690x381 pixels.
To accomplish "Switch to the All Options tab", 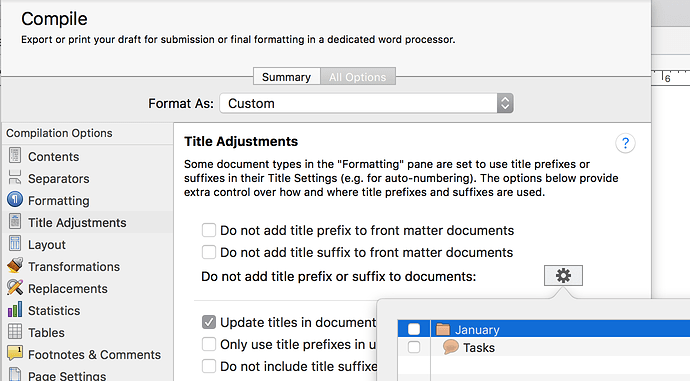I will point(358,77).
